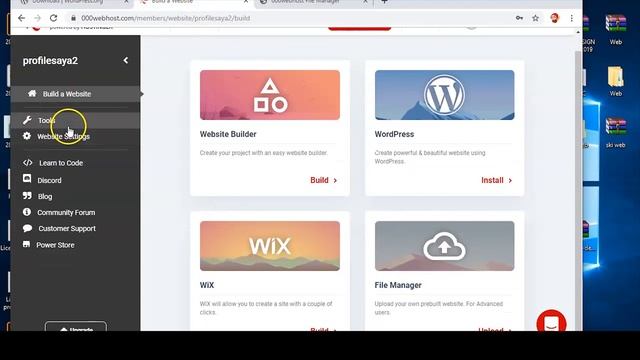Image resolution: width=640 pixels, height=360 pixels.
Task: Click the store icon for Power Store
Action: click(27, 244)
